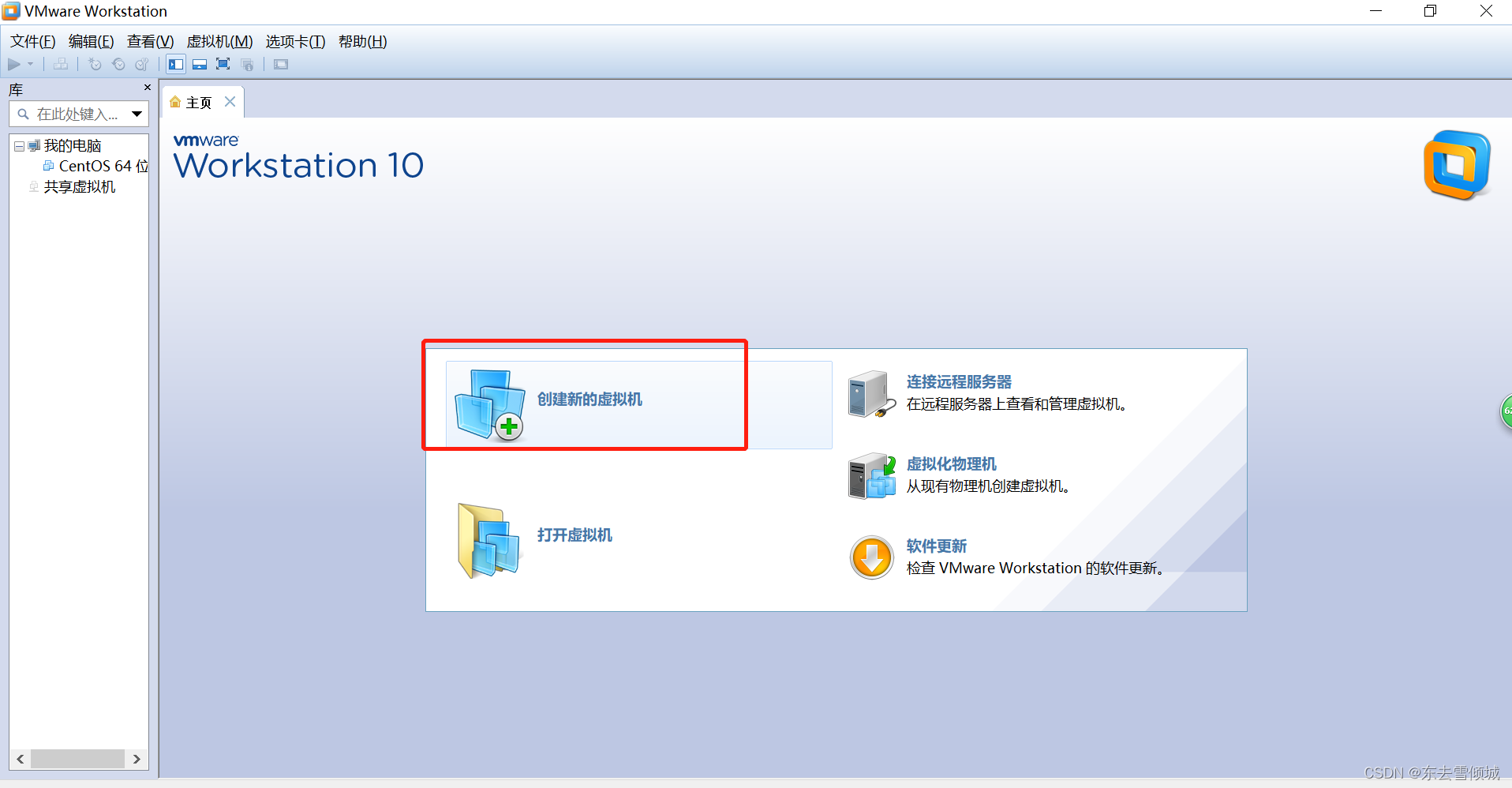Click the remote server connection icon

[x=872, y=393]
